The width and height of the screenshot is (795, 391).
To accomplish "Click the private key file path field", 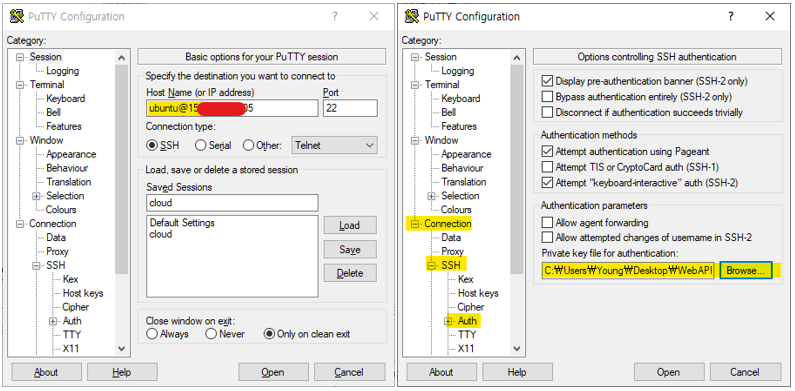I will [x=628, y=271].
